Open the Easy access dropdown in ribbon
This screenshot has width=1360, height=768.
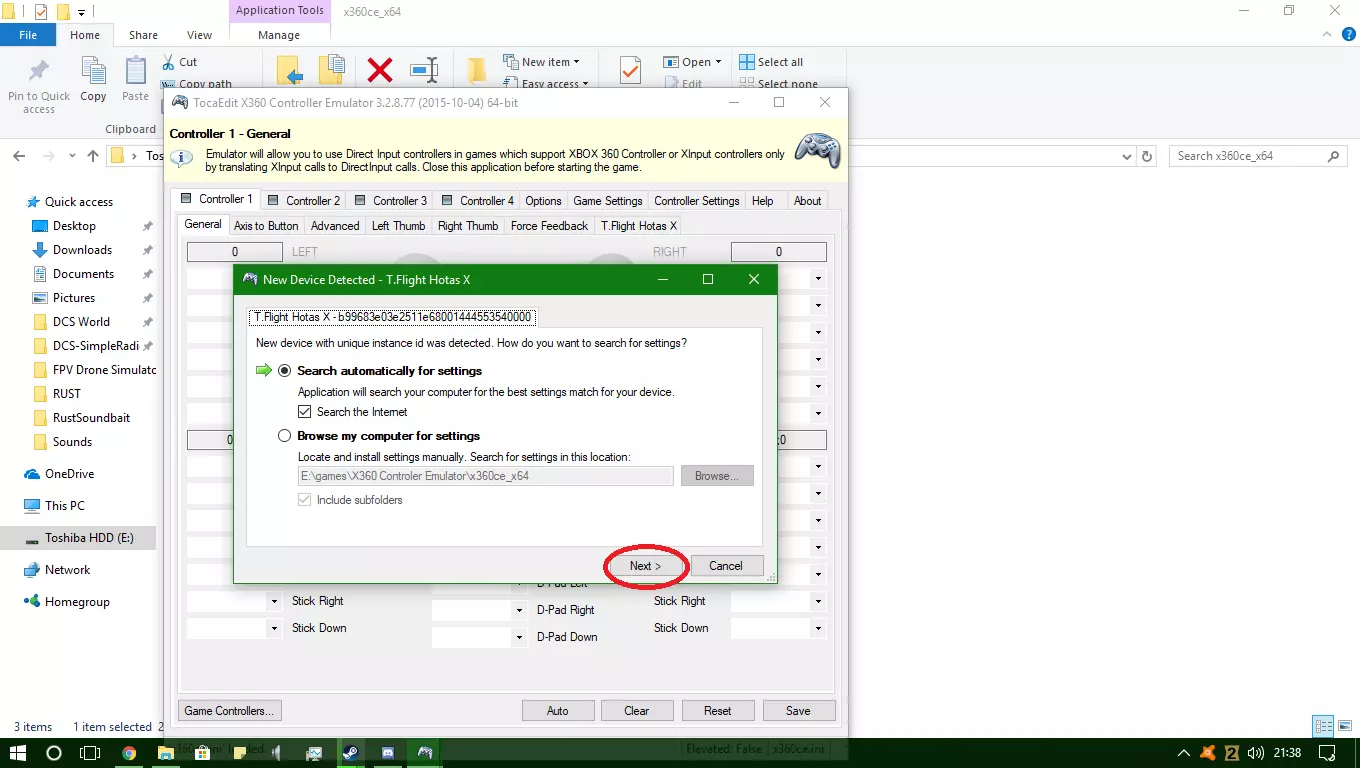pos(545,84)
